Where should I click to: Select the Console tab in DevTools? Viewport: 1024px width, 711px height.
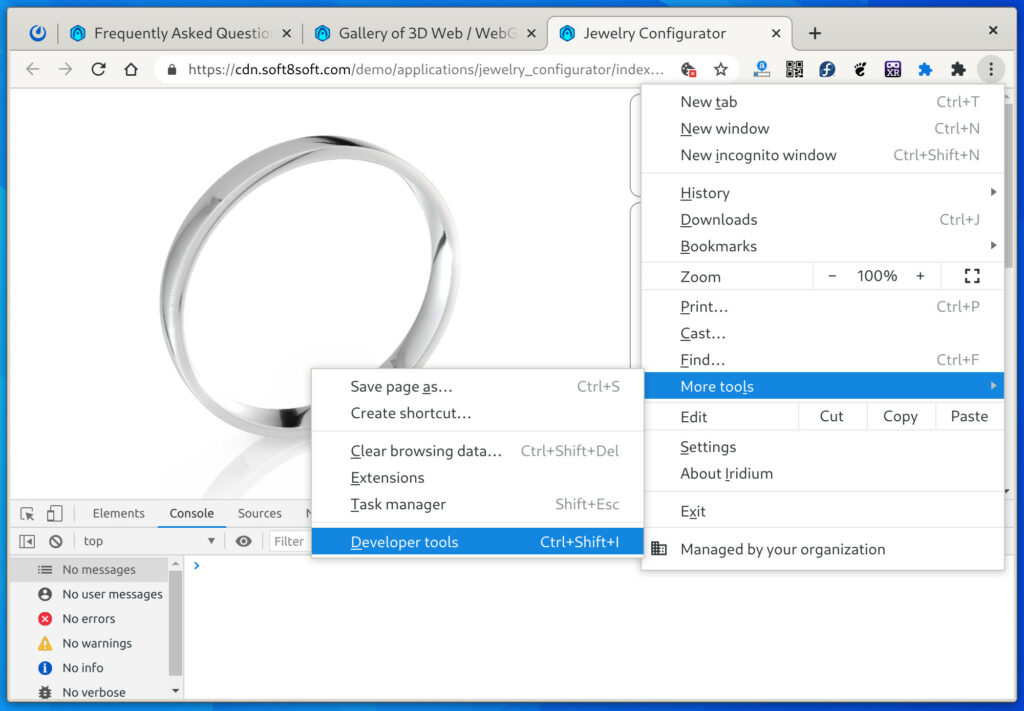[x=191, y=514]
